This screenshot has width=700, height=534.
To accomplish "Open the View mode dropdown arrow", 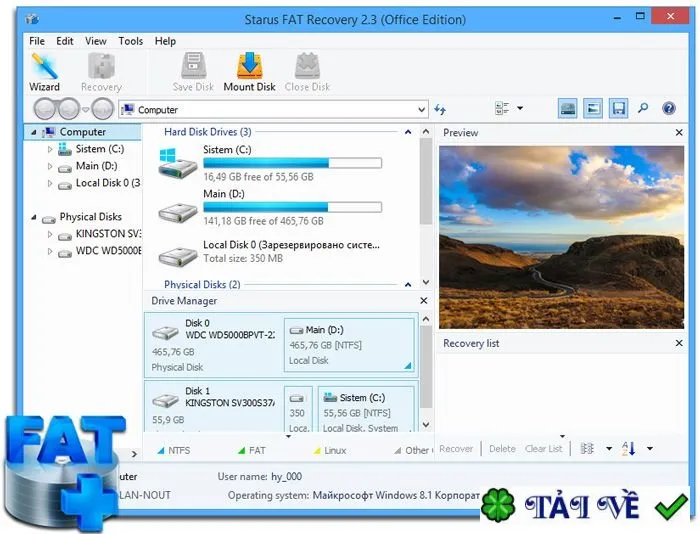I will pos(520,108).
